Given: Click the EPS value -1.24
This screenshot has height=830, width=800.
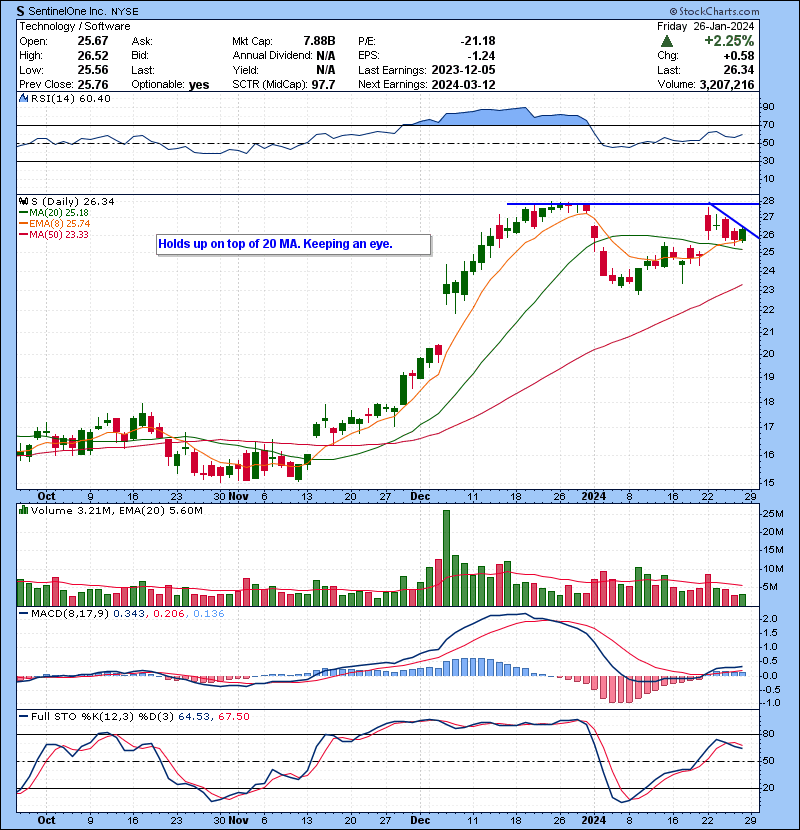Looking at the screenshot, I should (x=481, y=56).
